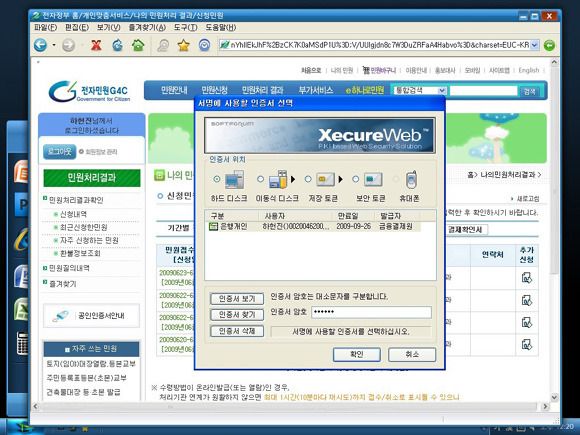Select security token certificate location icon
Image resolution: width=580 pixels, height=435 pixels.
373,180
